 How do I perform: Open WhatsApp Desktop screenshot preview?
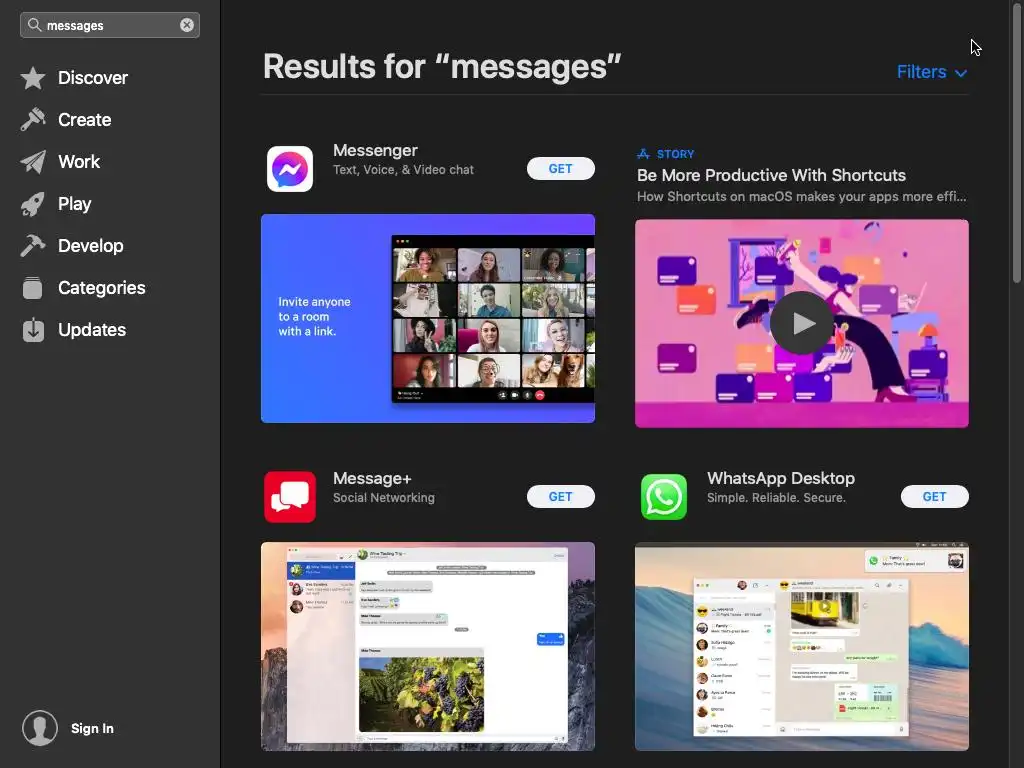coord(801,647)
